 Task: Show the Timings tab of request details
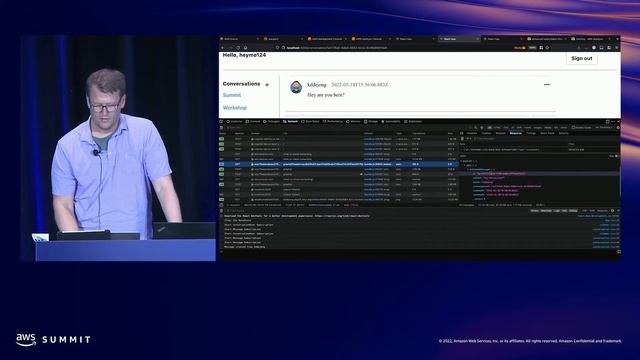click(531, 133)
